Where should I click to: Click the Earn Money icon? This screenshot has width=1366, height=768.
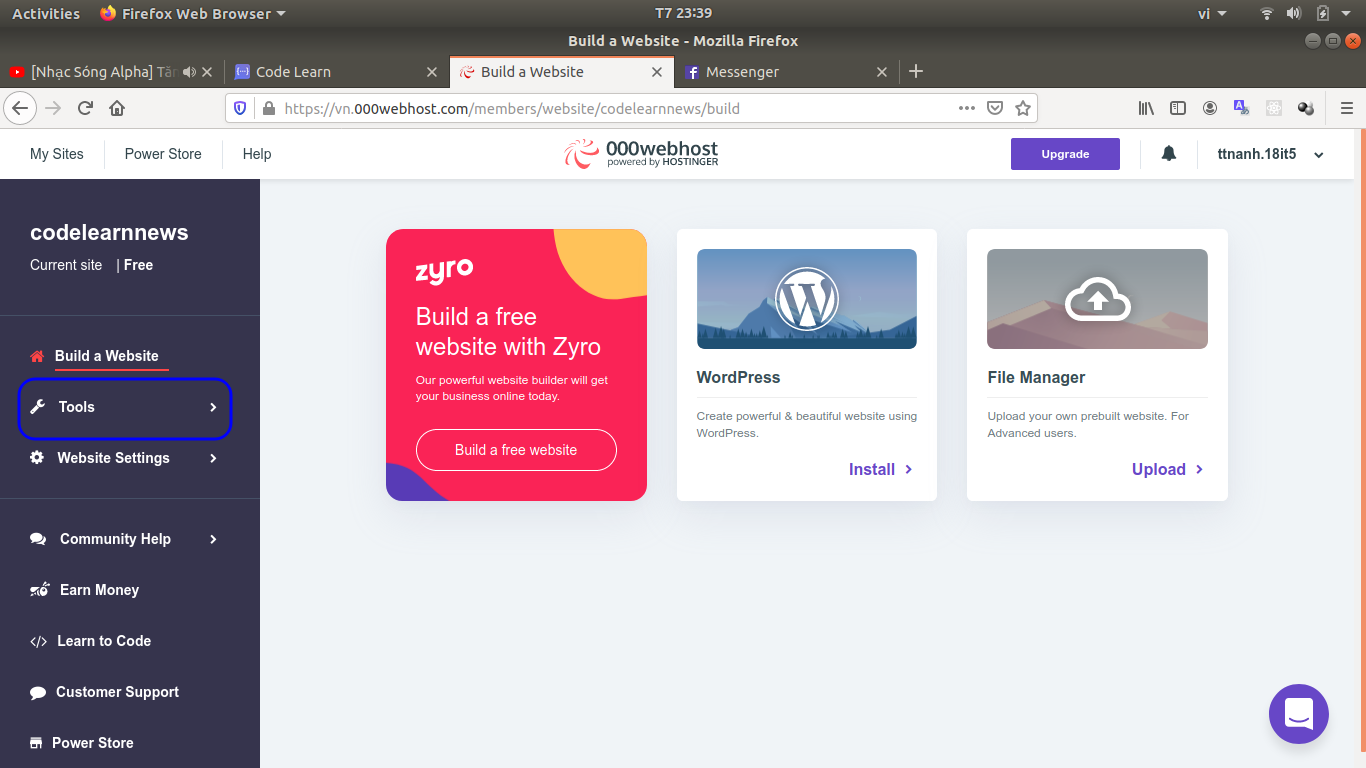pos(39,590)
